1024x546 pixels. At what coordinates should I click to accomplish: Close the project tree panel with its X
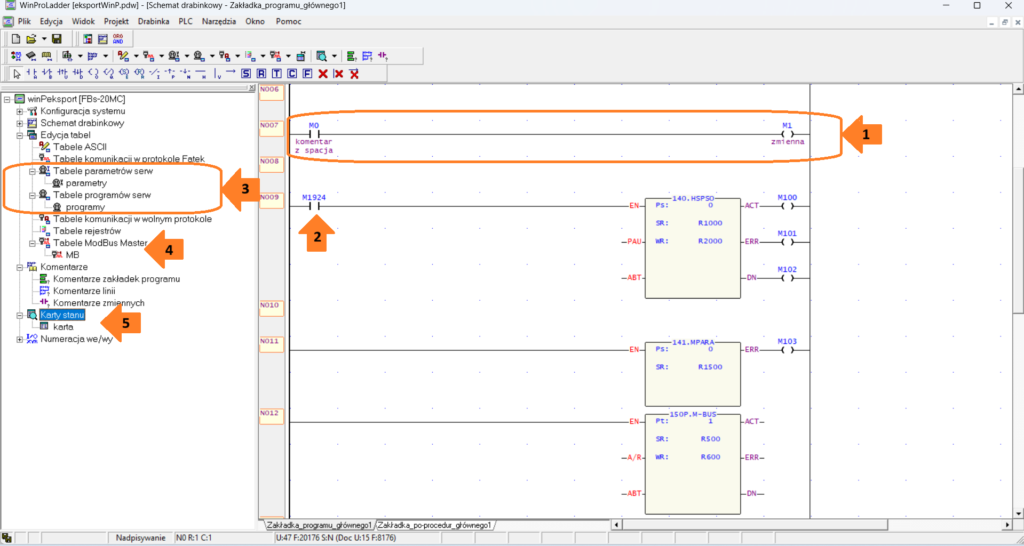click(x=251, y=88)
